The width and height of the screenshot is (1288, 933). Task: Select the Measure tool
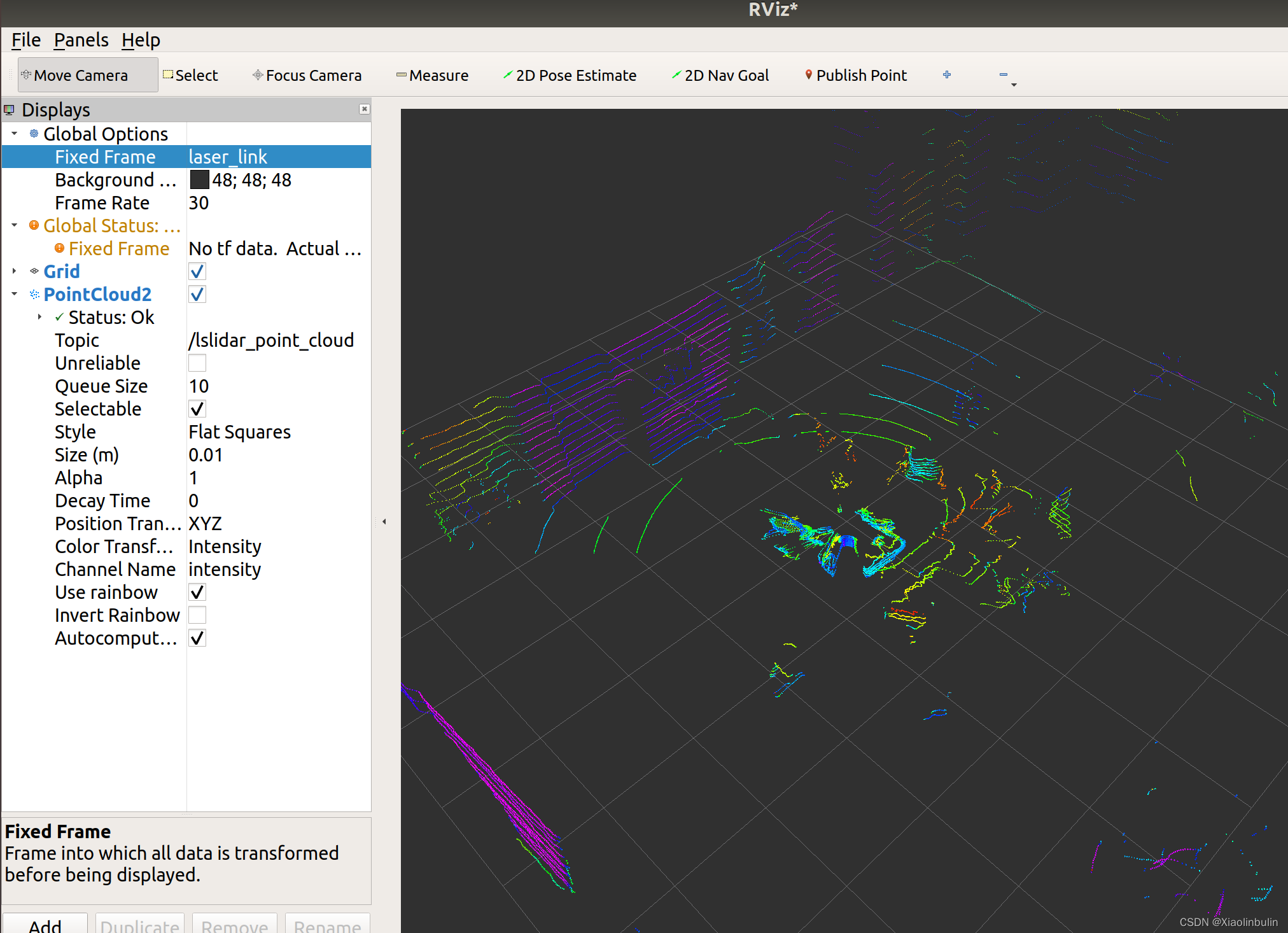434,75
